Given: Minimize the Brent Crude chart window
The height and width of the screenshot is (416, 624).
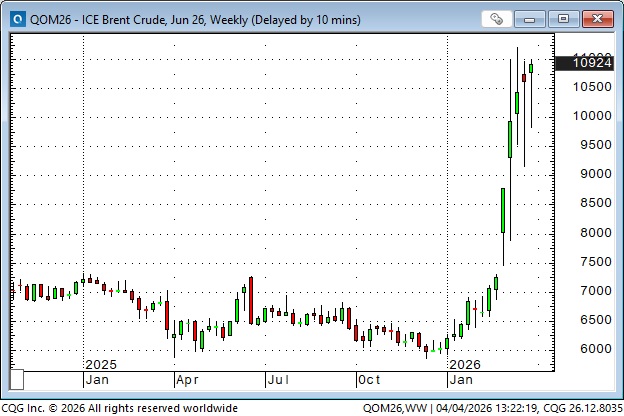Looking at the screenshot, I should click(x=535, y=18).
